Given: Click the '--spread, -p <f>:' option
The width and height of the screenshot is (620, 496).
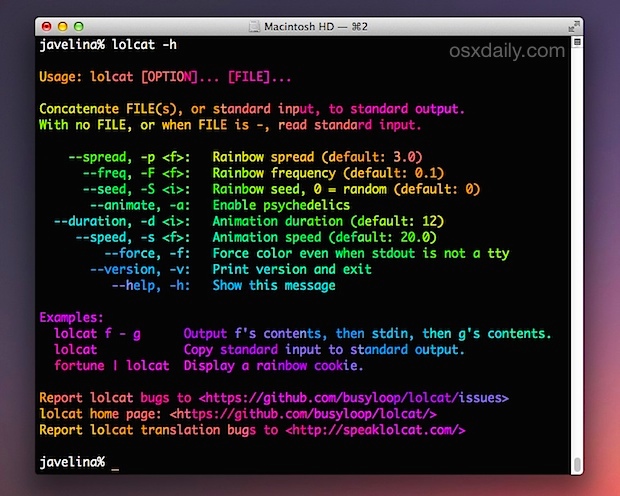Looking at the screenshot, I should [129, 157].
